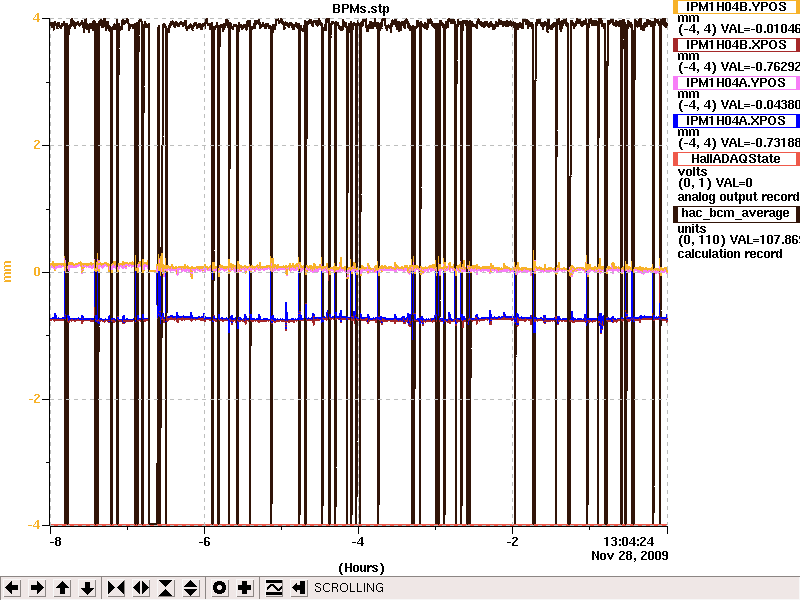Pan the plot left with the left arrow
The width and height of the screenshot is (800, 600).
12,588
